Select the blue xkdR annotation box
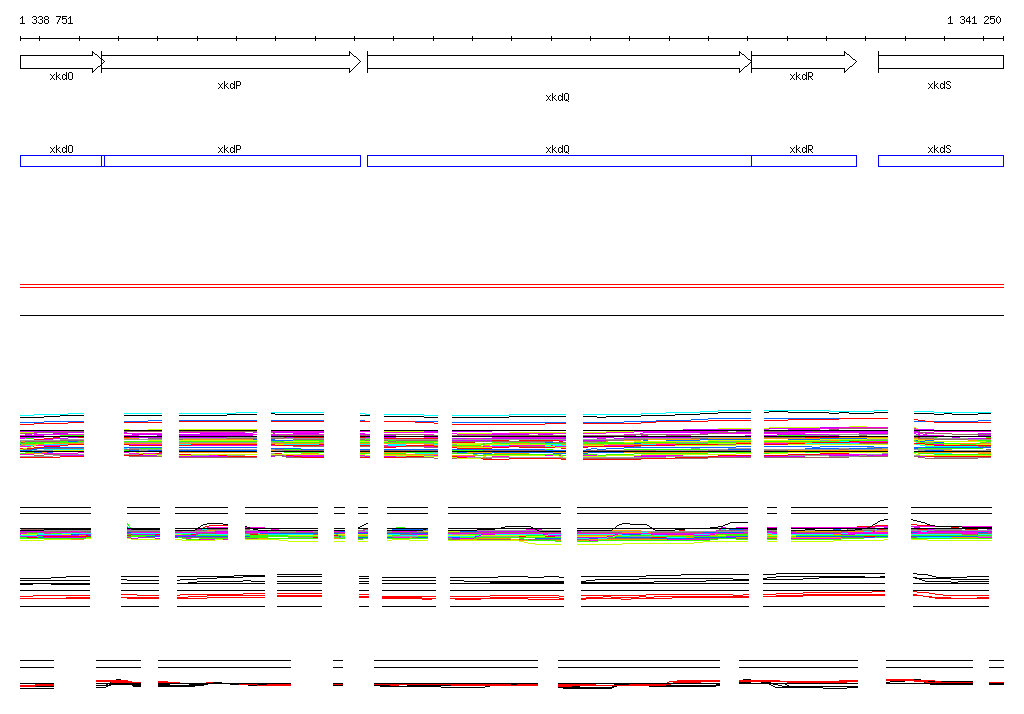The width and height of the screenshot is (1024, 714). [804, 161]
